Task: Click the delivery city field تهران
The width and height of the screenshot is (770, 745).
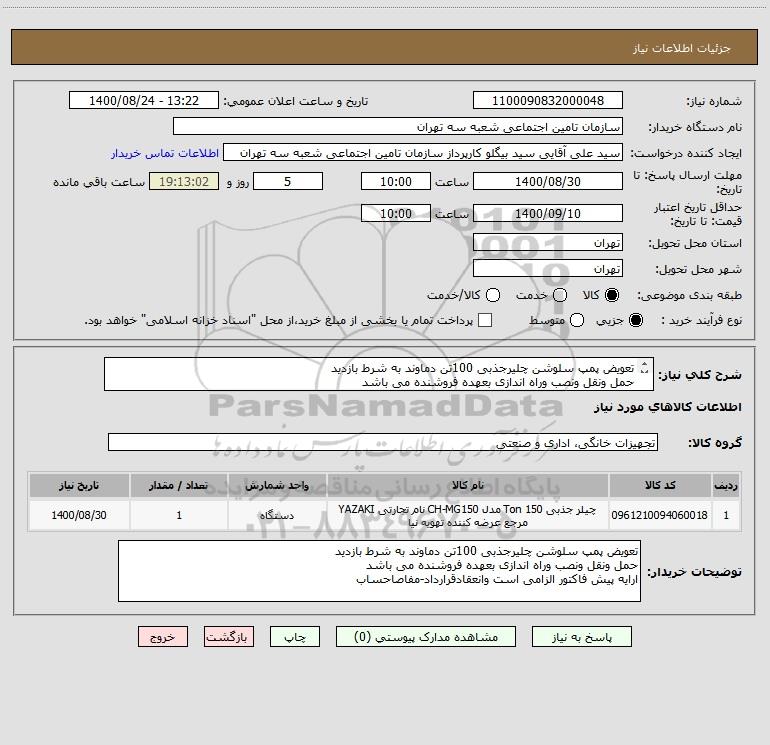Action: [x=548, y=268]
